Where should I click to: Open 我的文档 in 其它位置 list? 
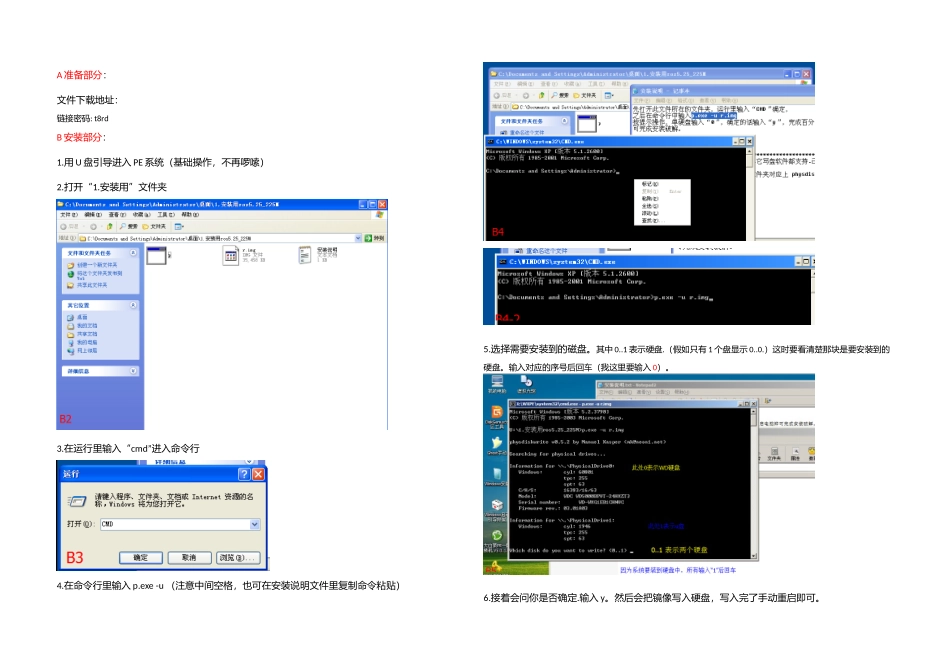coord(82,326)
